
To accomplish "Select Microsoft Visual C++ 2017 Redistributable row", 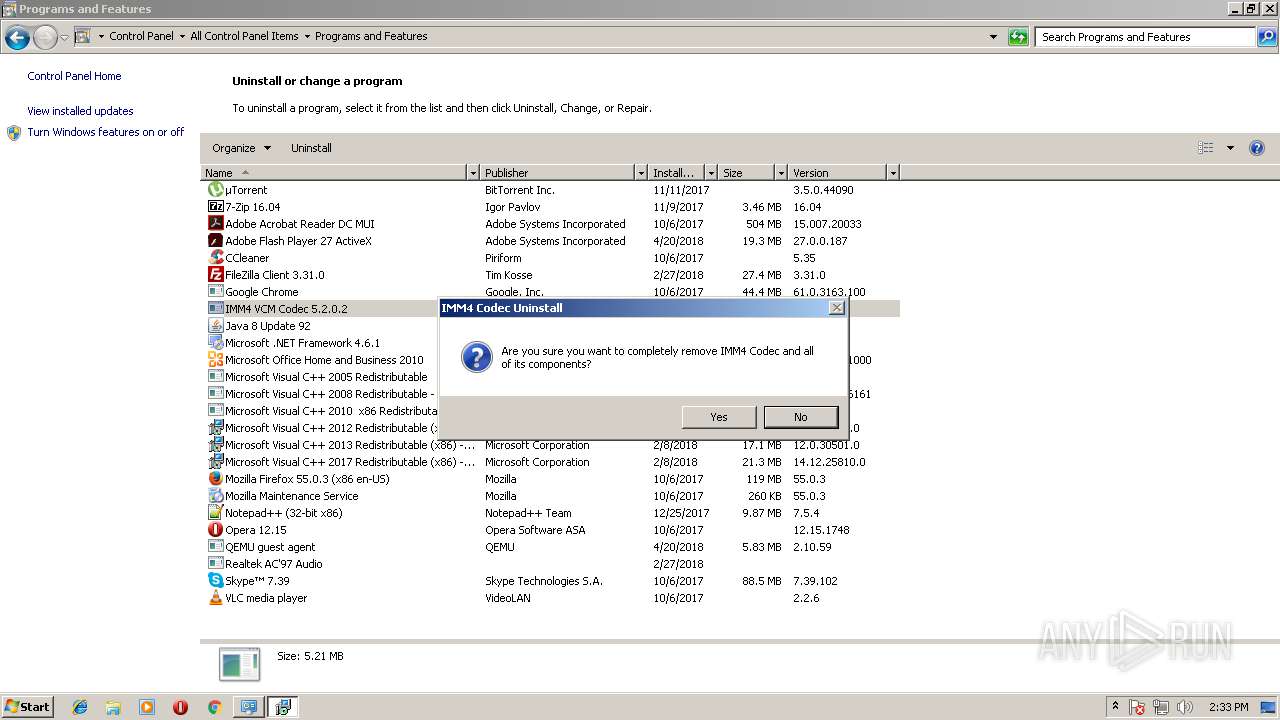I will click(550, 462).
